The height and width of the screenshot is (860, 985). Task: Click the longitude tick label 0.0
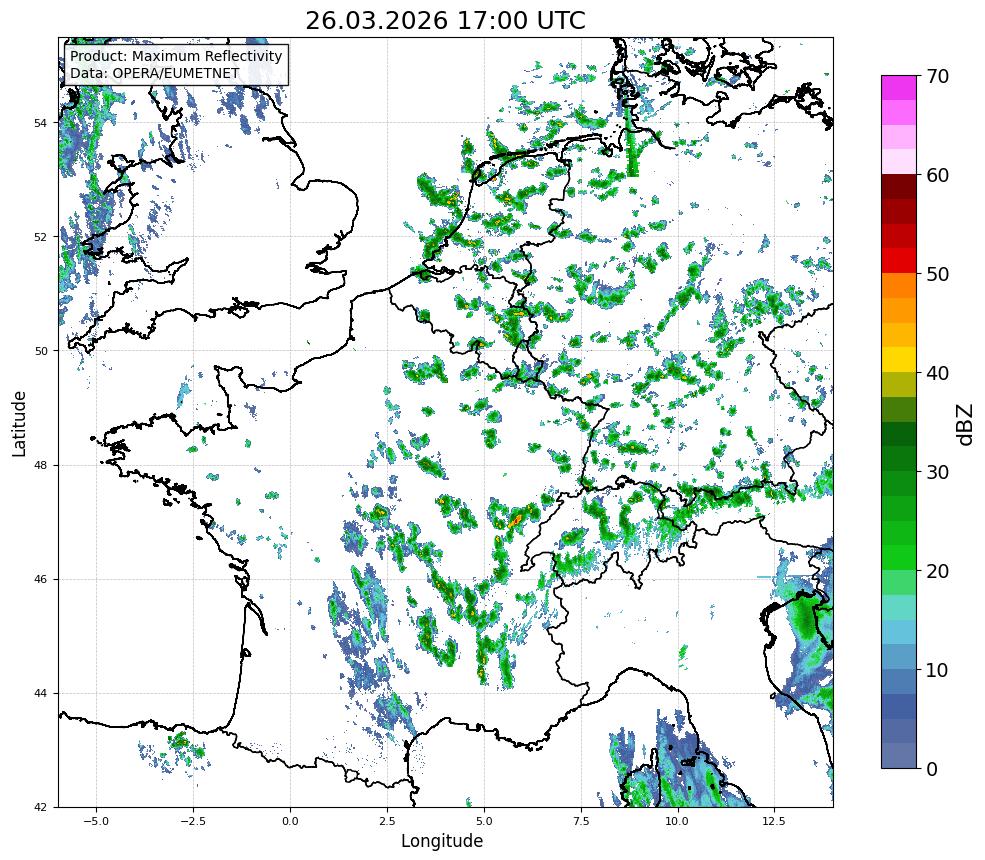(290, 821)
